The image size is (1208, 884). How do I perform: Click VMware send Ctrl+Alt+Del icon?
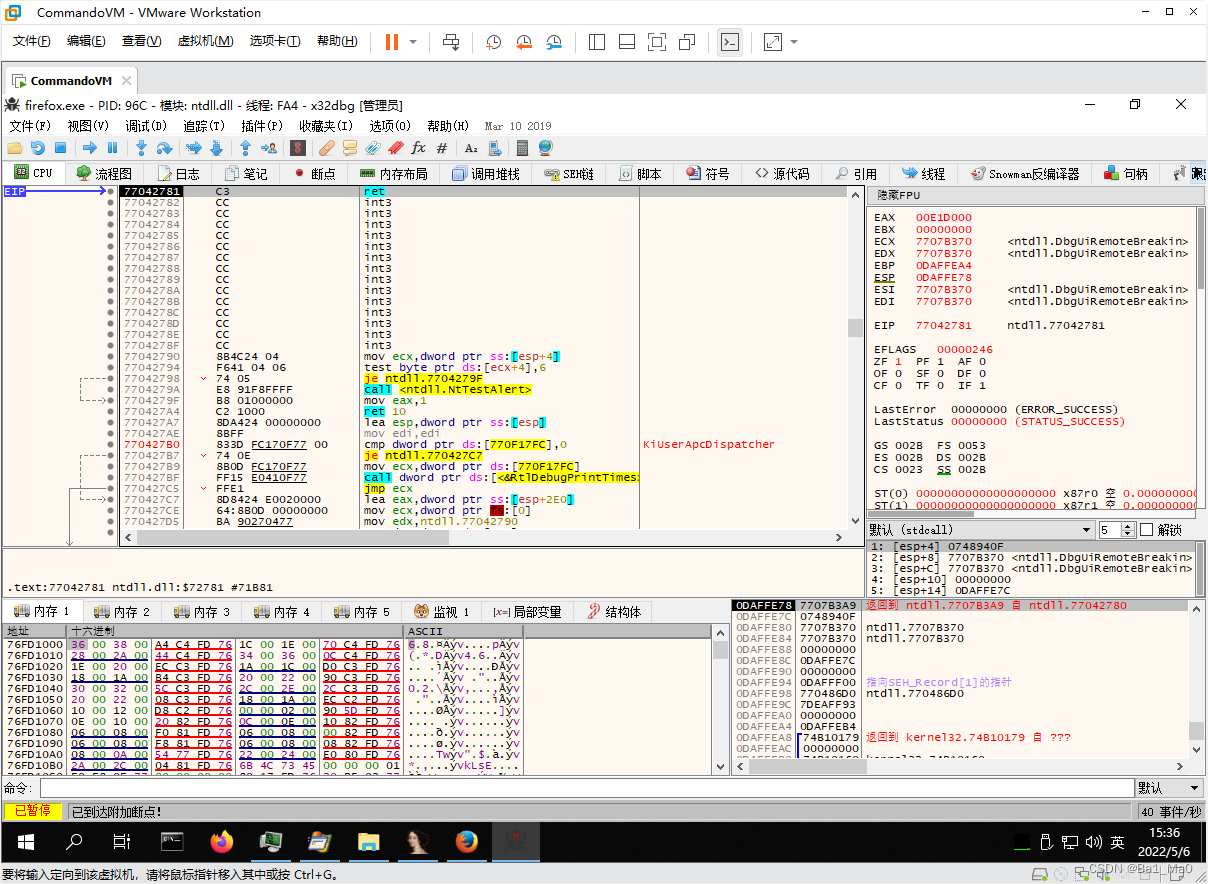click(451, 42)
